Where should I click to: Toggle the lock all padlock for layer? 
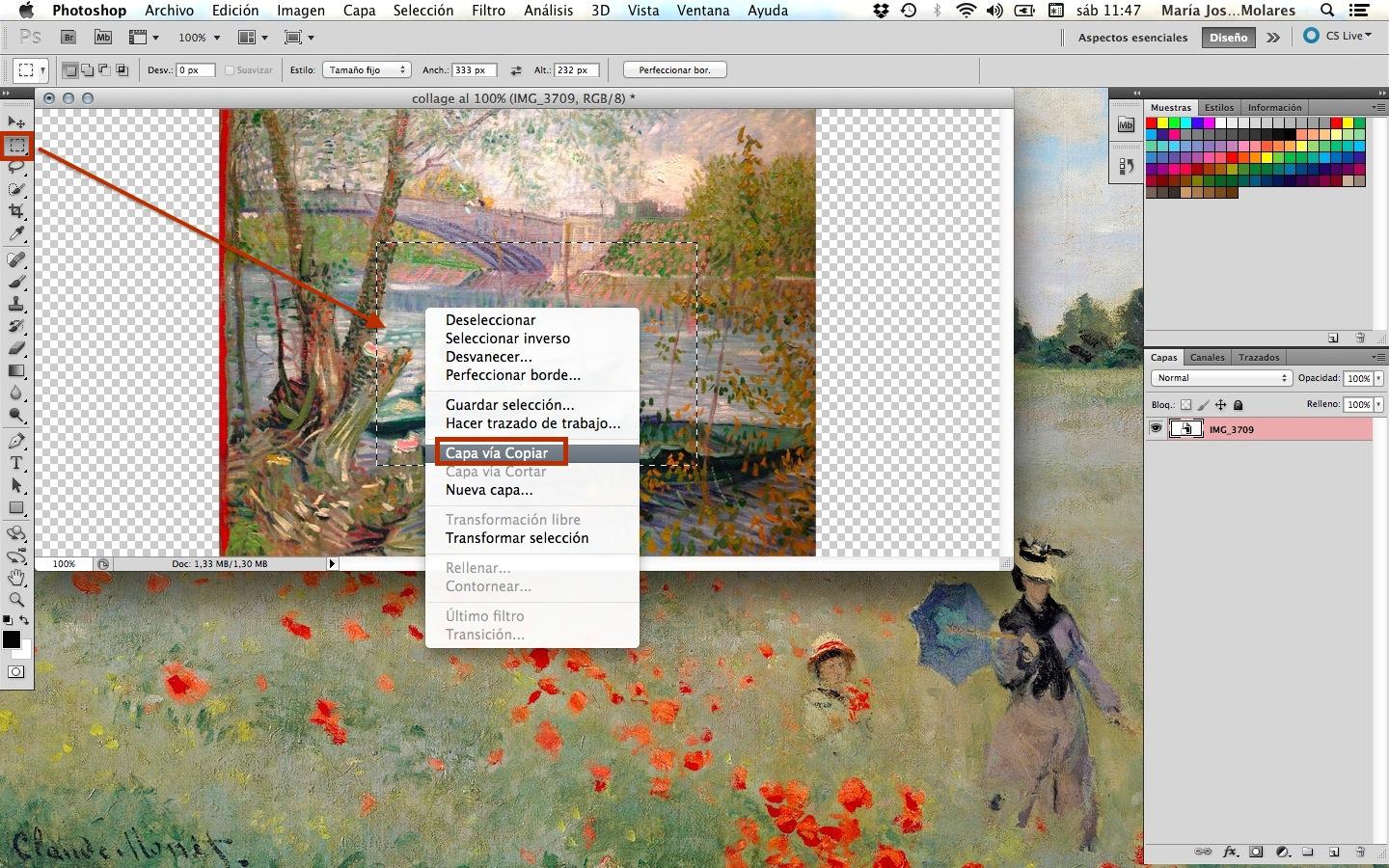[x=1239, y=405]
